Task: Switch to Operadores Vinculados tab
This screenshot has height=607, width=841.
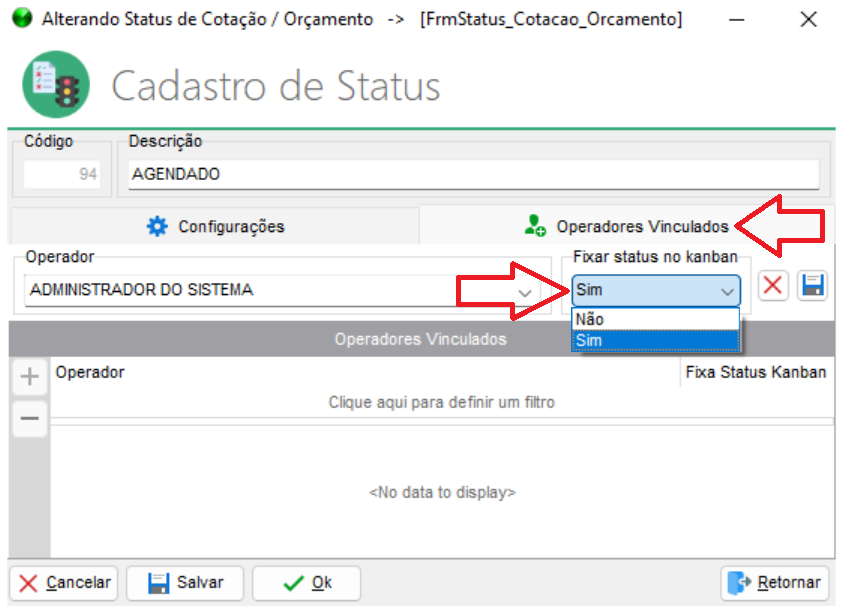Action: click(628, 227)
